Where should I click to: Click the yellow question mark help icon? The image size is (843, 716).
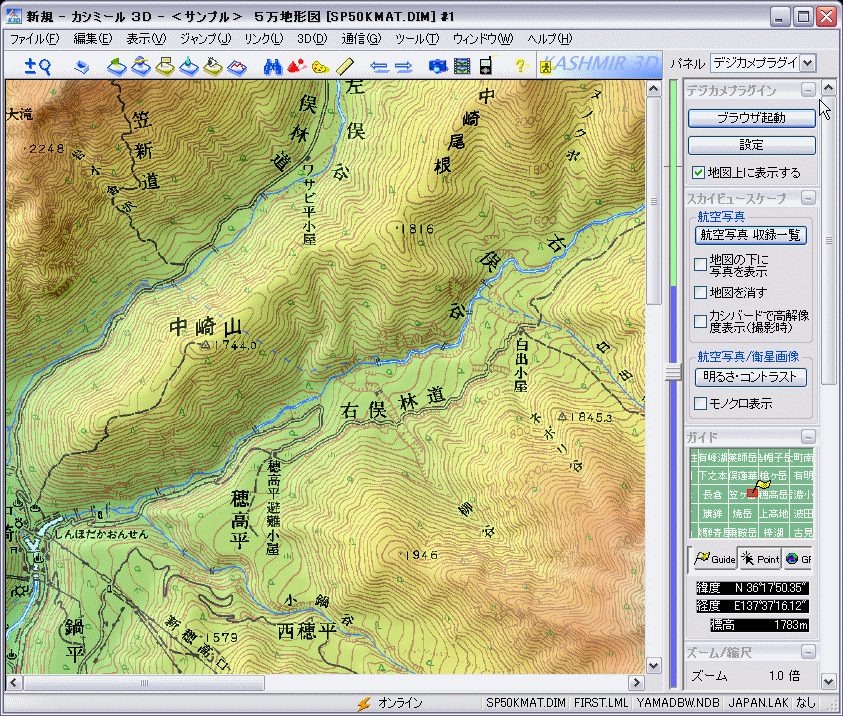519,66
